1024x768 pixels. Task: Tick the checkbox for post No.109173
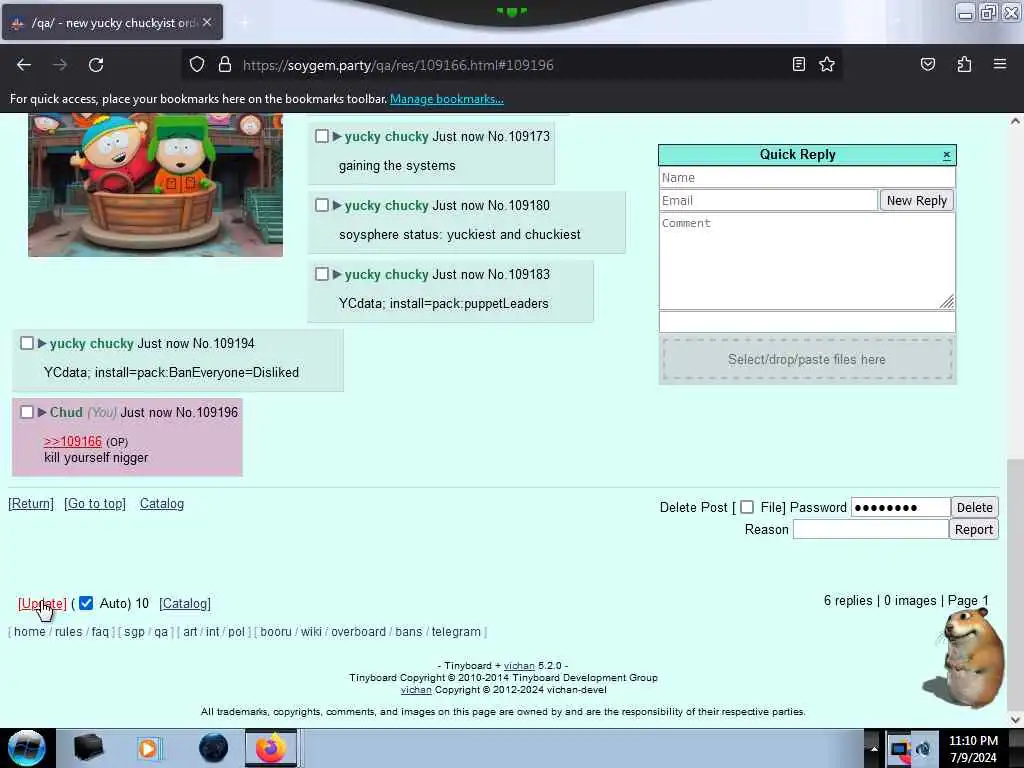click(321, 136)
